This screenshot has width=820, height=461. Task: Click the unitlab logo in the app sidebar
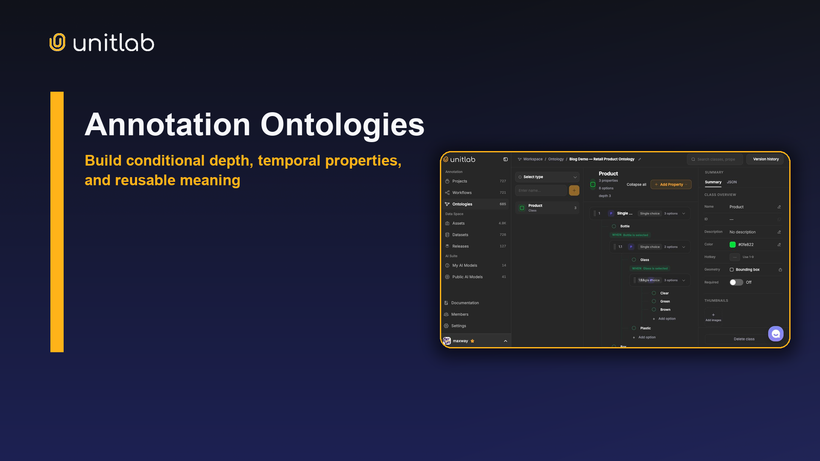[460, 159]
